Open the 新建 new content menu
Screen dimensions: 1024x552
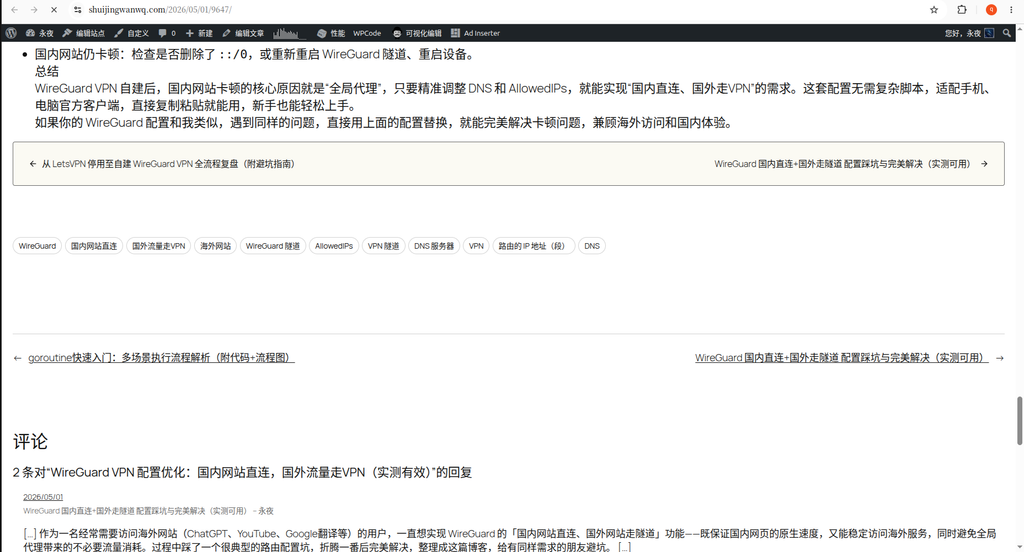point(199,33)
